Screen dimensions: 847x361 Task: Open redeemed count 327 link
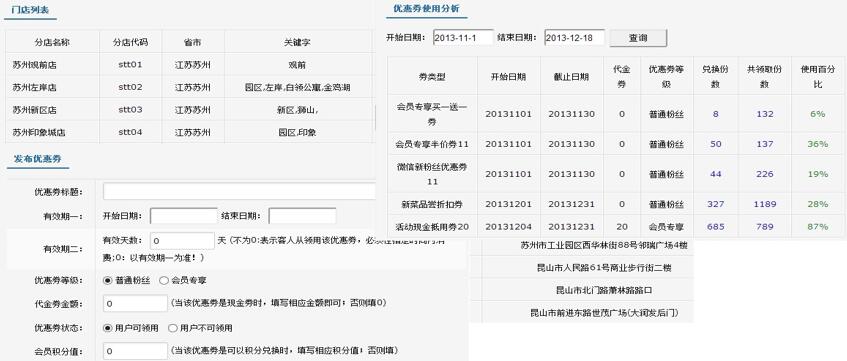point(715,204)
